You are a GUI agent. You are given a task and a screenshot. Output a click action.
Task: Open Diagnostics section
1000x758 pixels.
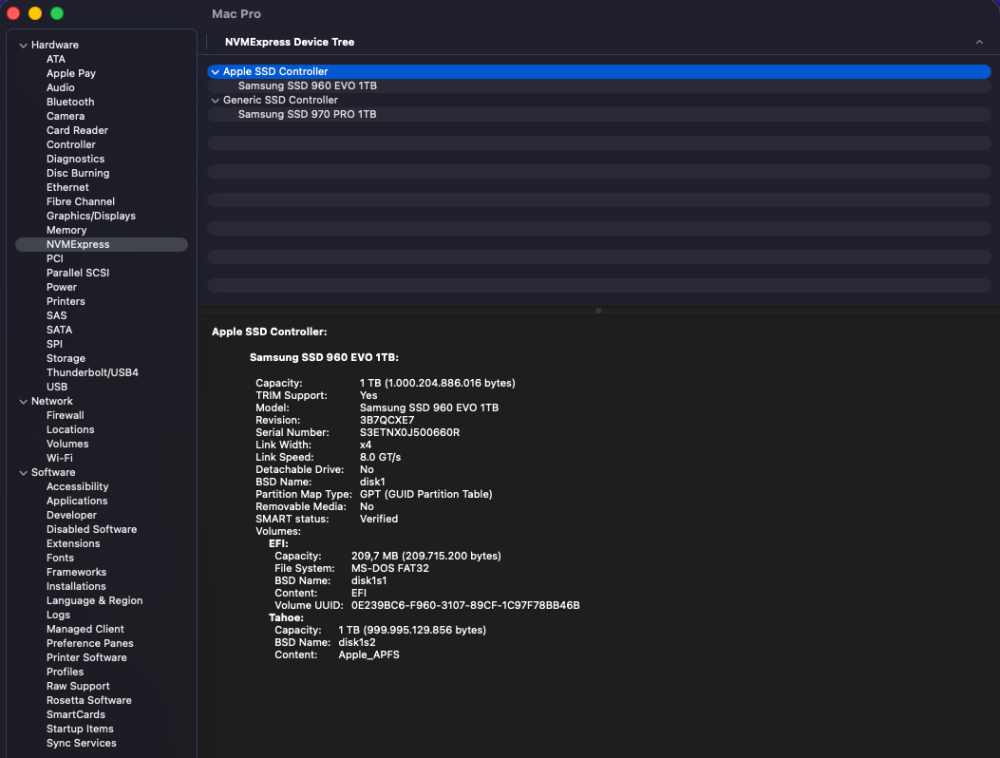point(75,159)
